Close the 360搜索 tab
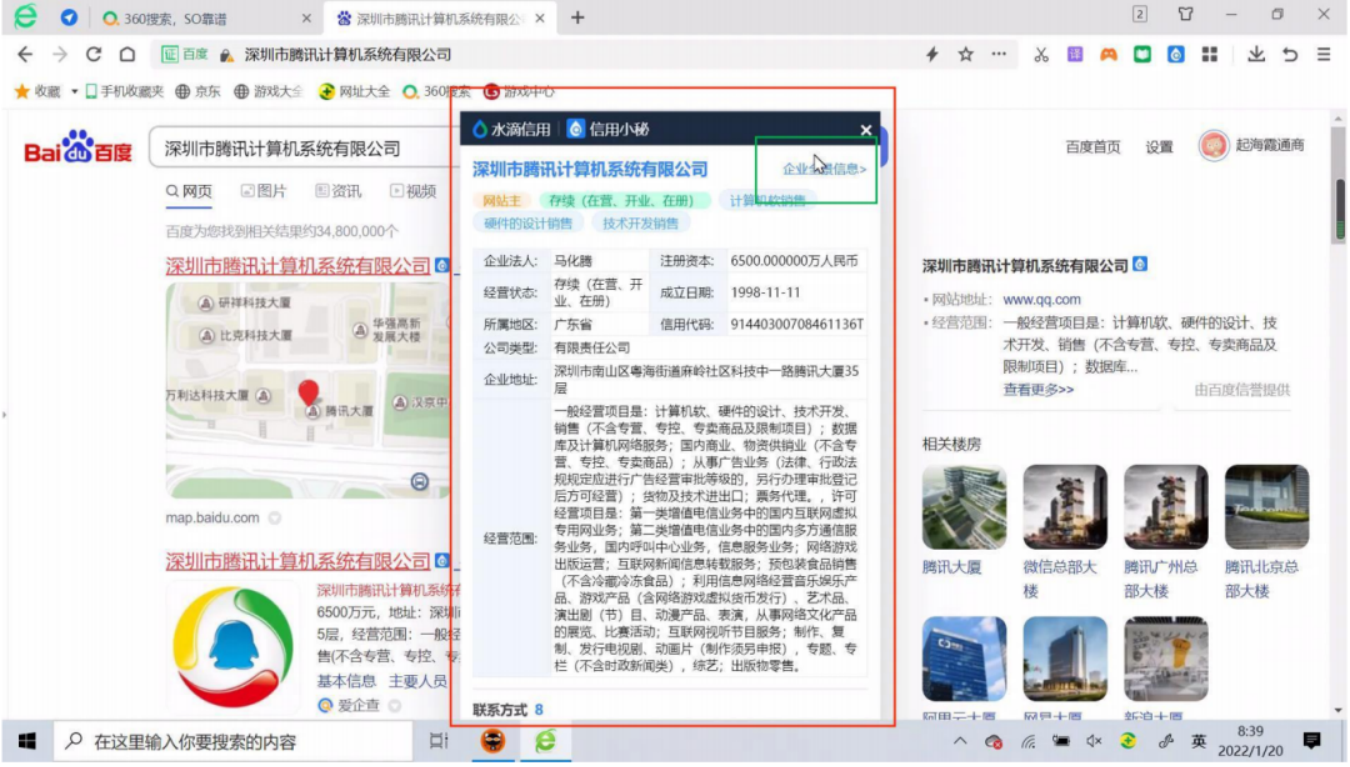The height and width of the screenshot is (767, 1350). [307, 19]
